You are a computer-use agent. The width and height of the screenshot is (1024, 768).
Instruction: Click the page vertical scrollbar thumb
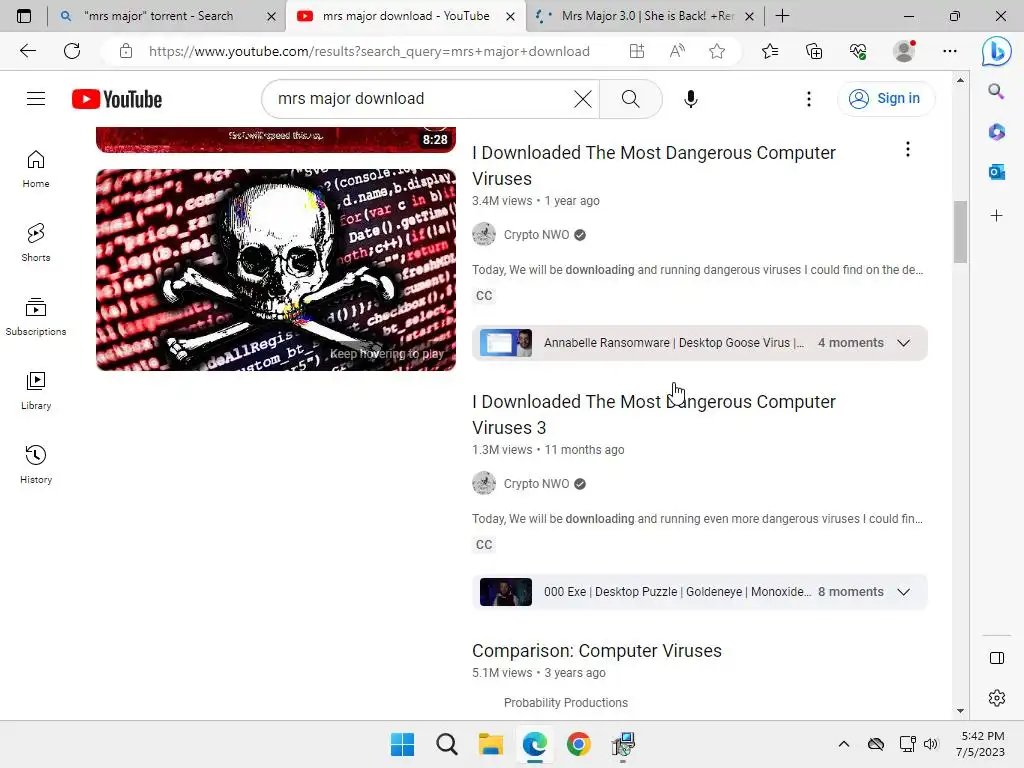click(x=960, y=232)
